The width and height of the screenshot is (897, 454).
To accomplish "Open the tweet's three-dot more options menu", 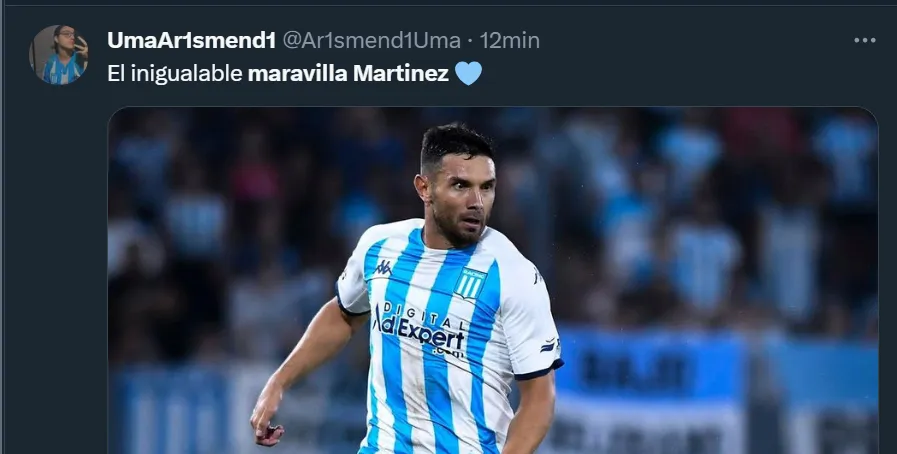I will [864, 40].
